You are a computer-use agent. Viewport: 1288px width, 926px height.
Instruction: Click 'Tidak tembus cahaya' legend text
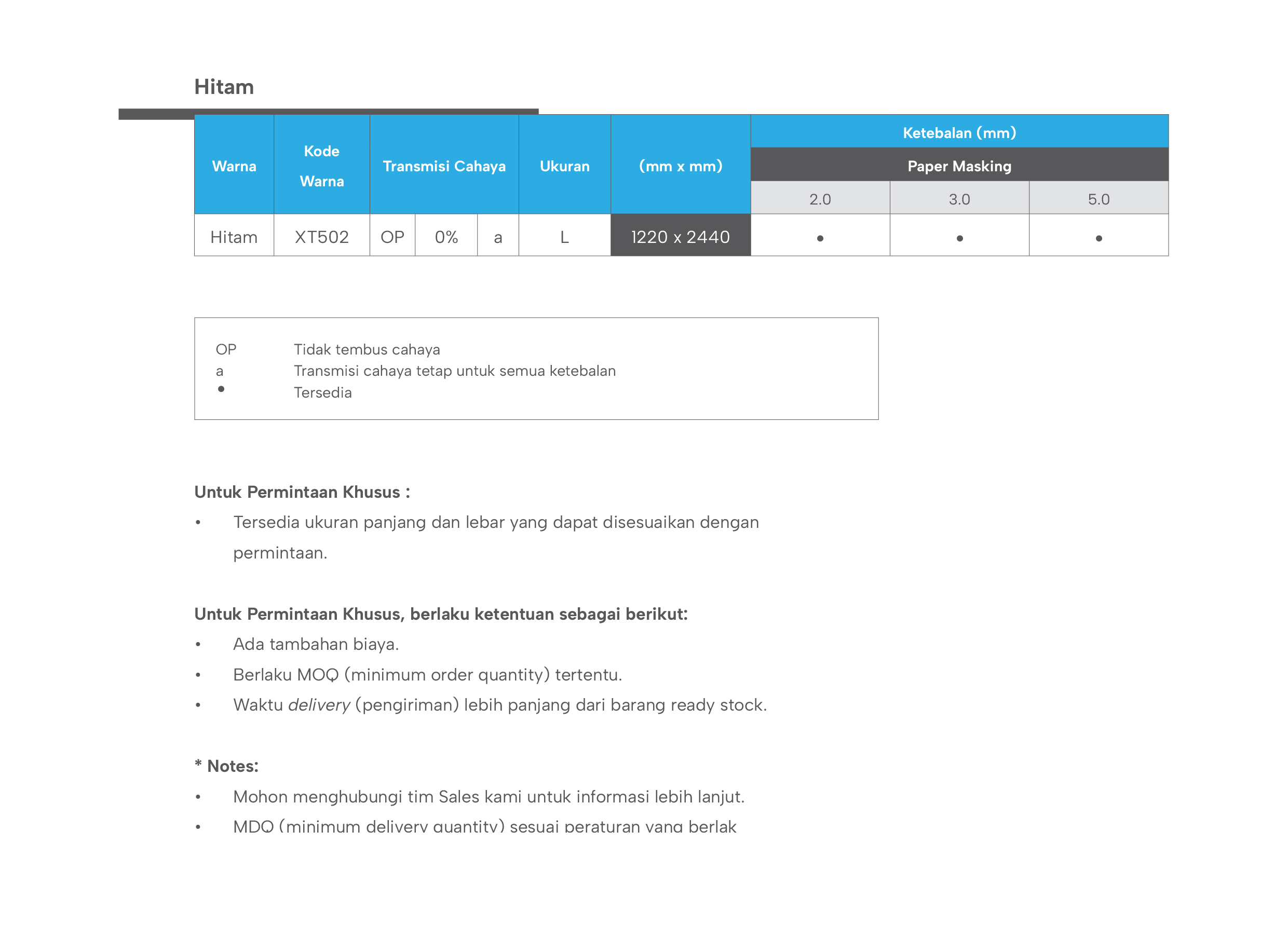(x=367, y=349)
